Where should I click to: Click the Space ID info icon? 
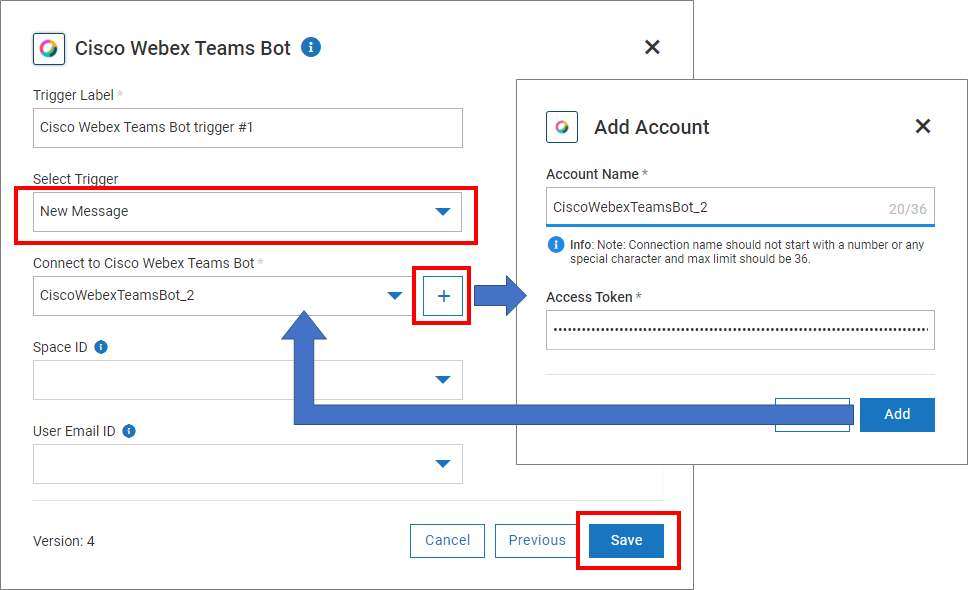point(101,347)
